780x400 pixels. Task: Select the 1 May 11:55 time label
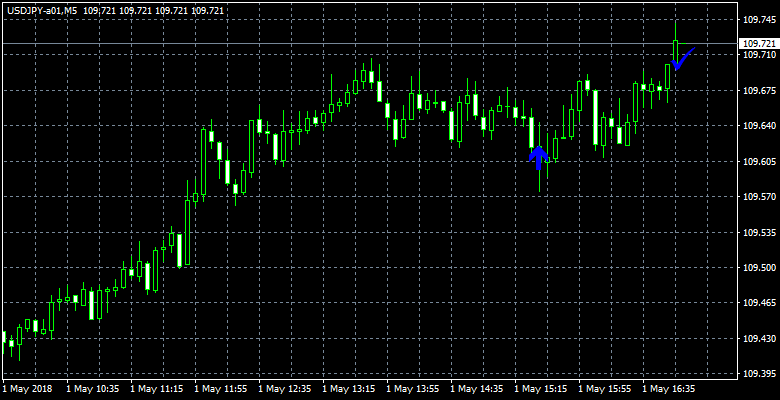pos(219,388)
